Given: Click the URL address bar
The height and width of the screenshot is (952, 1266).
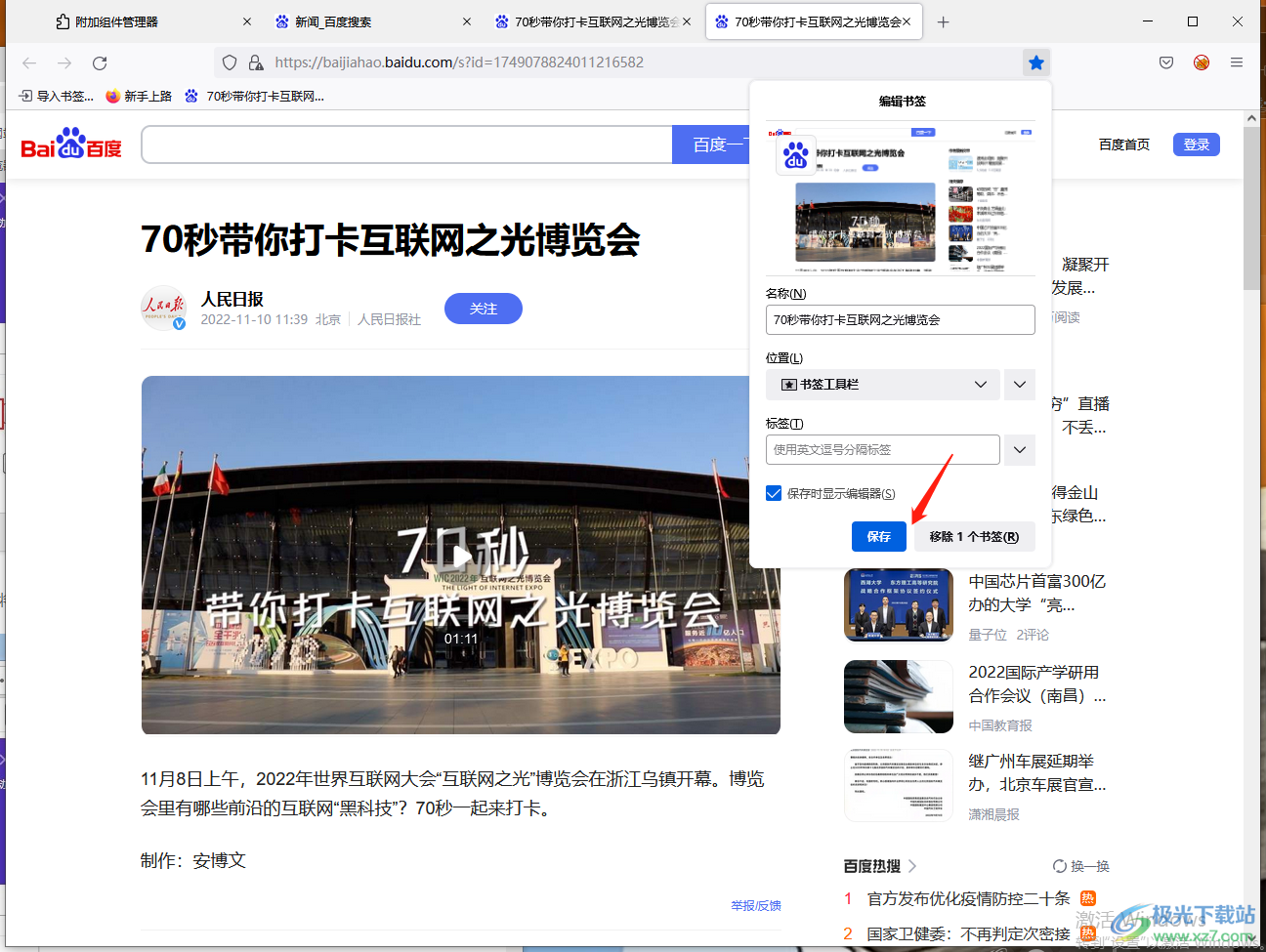Looking at the screenshot, I should point(617,62).
